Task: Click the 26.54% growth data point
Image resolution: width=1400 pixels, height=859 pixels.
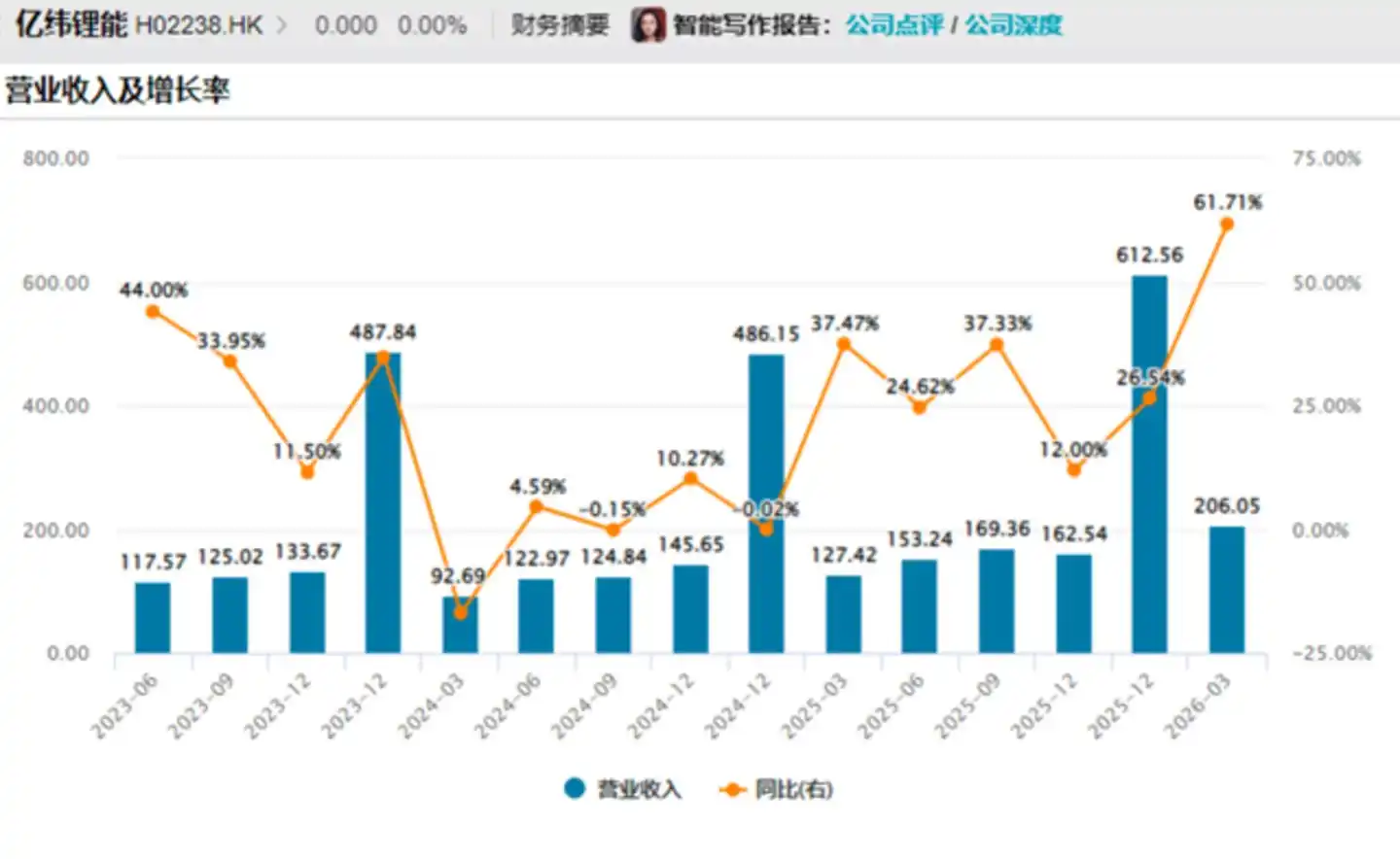Action: pyautogui.click(x=1149, y=398)
